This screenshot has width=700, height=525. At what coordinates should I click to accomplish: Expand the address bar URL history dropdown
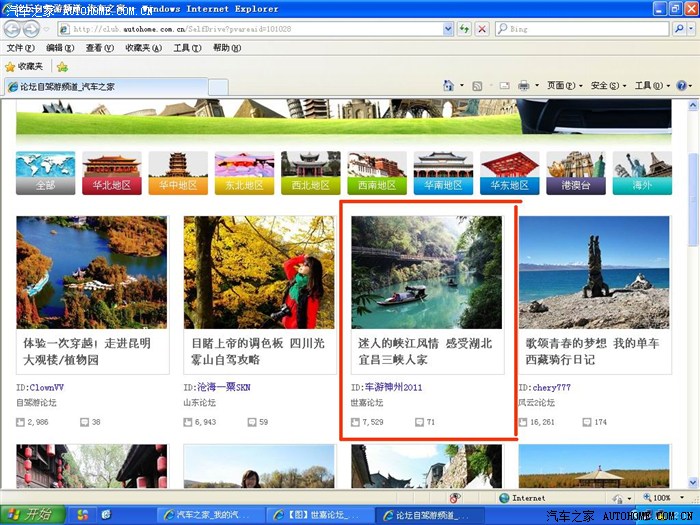449,29
